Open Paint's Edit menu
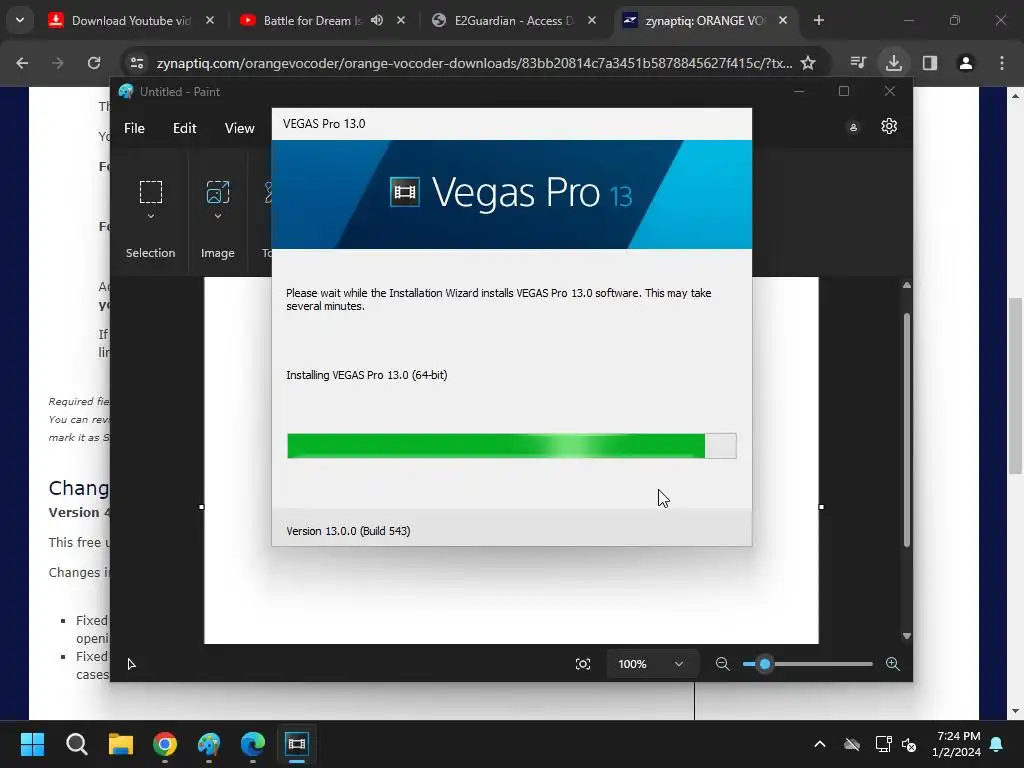 pyautogui.click(x=185, y=128)
